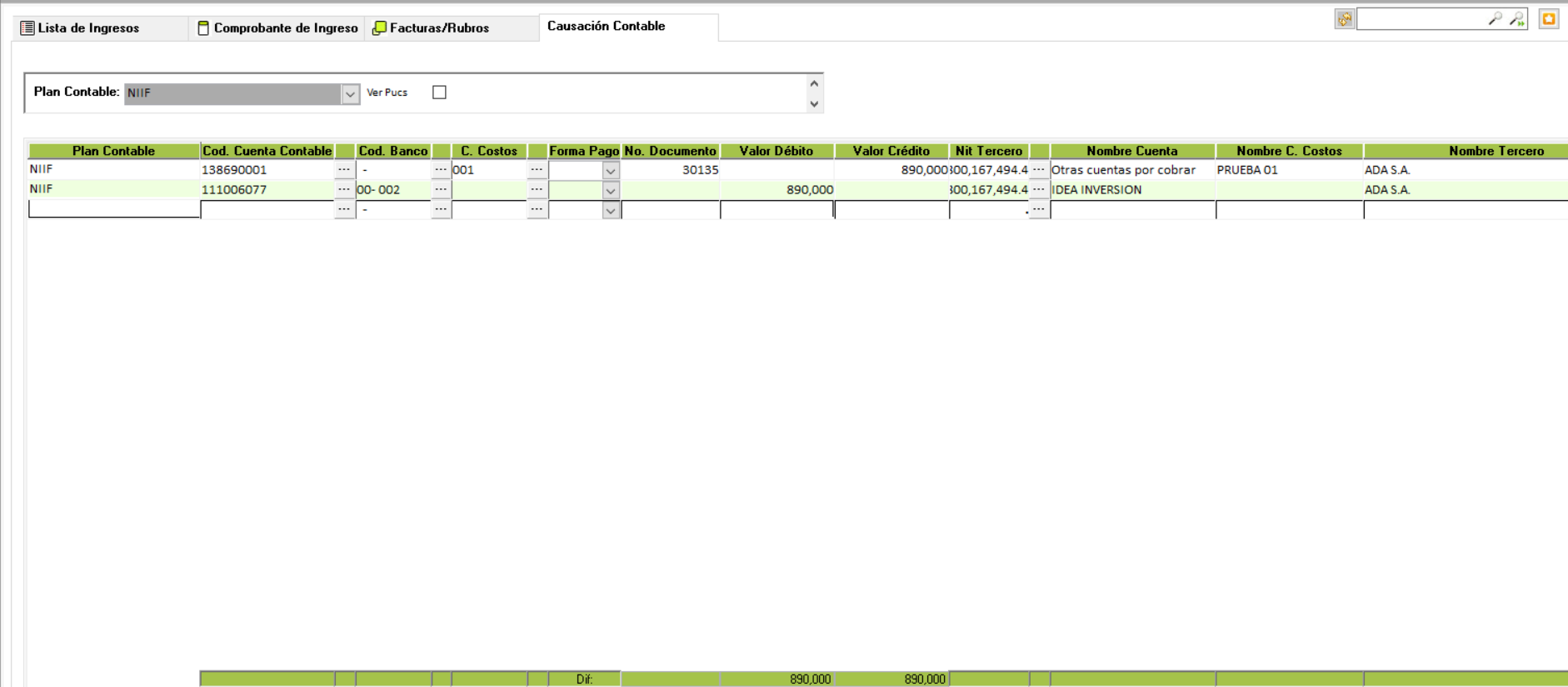Click the magnifier with green arrows icon

(x=1516, y=18)
